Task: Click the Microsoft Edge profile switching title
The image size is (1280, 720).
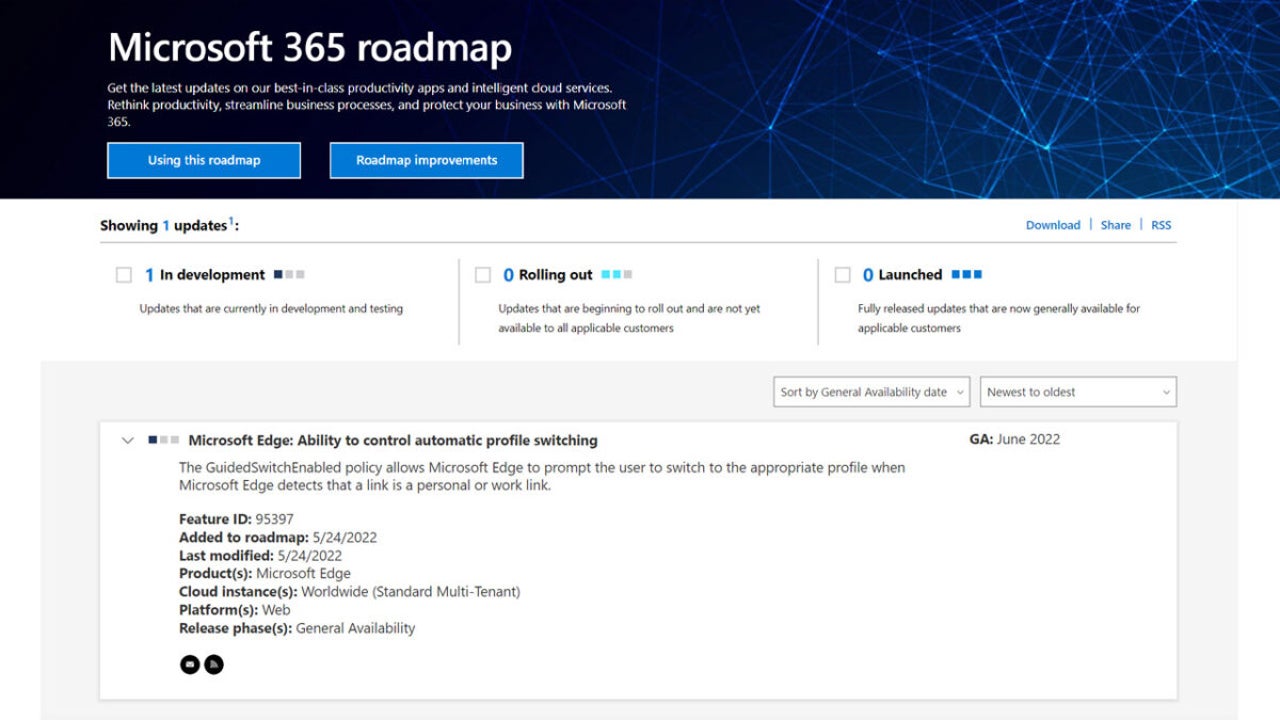Action: tap(392, 440)
